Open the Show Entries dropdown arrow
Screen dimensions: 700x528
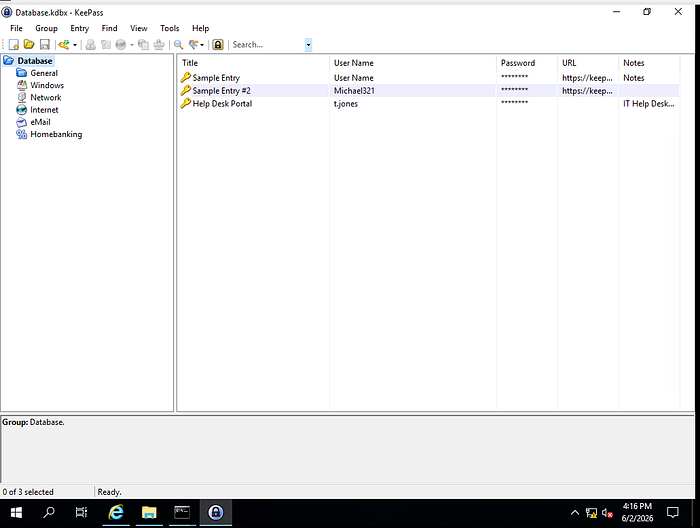tap(202, 45)
